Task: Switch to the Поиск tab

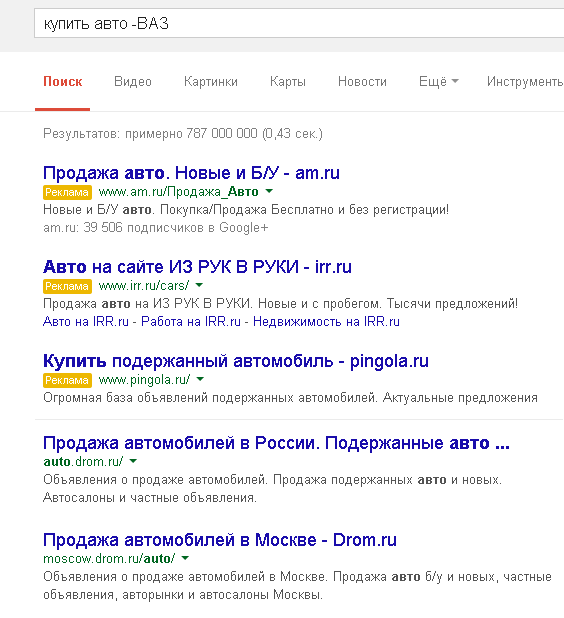Action: pos(63,82)
